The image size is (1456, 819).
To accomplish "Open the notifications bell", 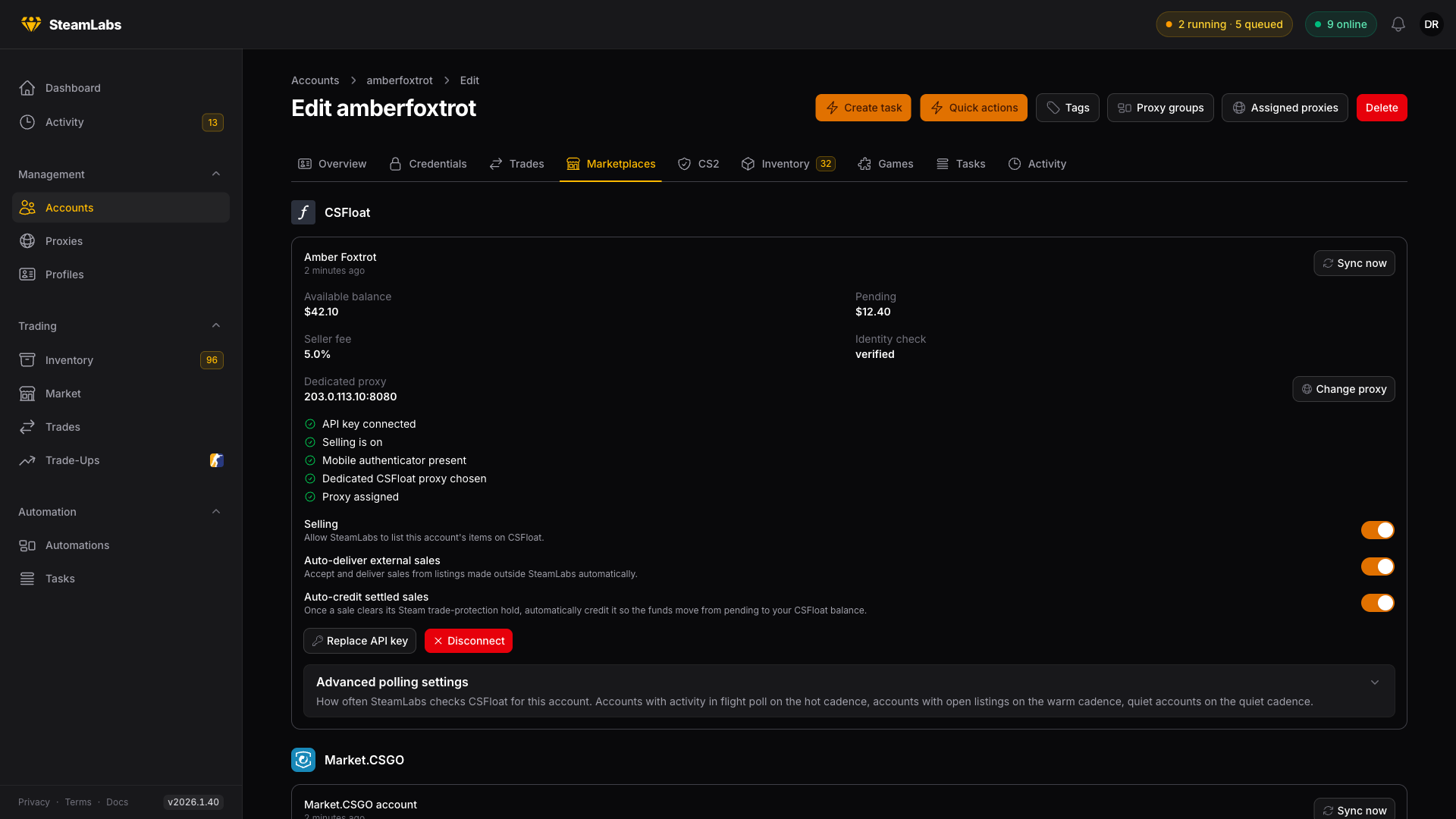I will pyautogui.click(x=1398, y=24).
